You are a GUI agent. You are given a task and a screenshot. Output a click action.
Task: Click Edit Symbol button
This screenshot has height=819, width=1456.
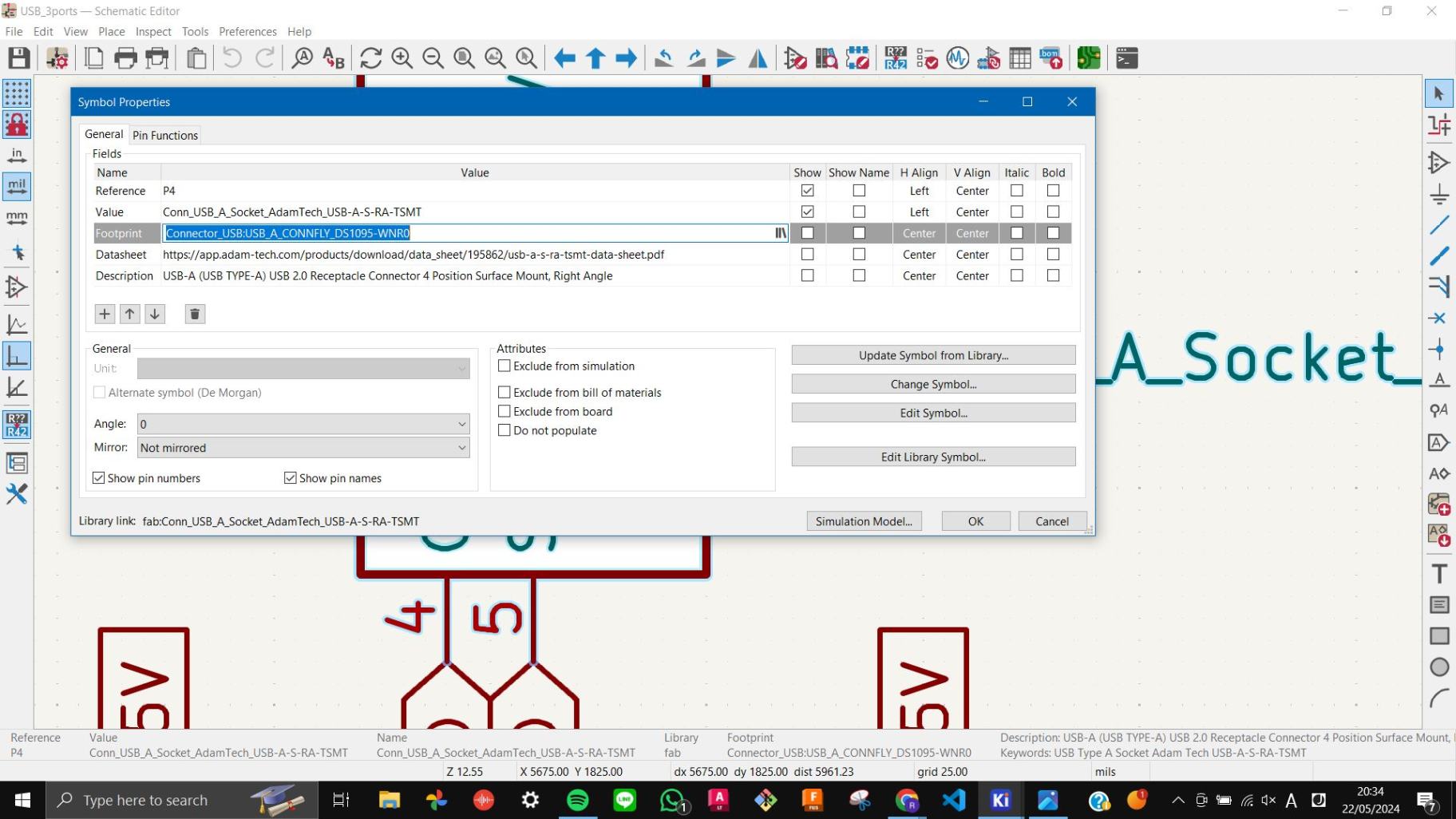tap(933, 413)
